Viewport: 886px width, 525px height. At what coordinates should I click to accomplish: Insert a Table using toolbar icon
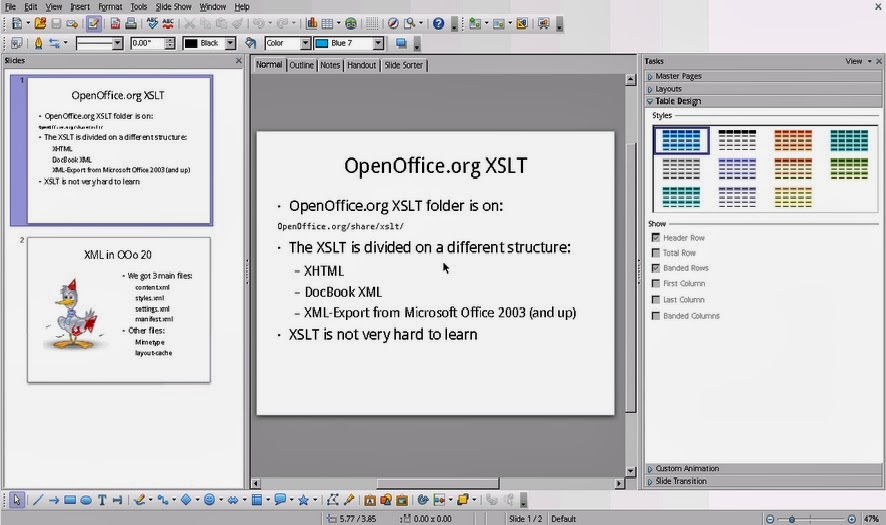pyautogui.click(x=327, y=24)
